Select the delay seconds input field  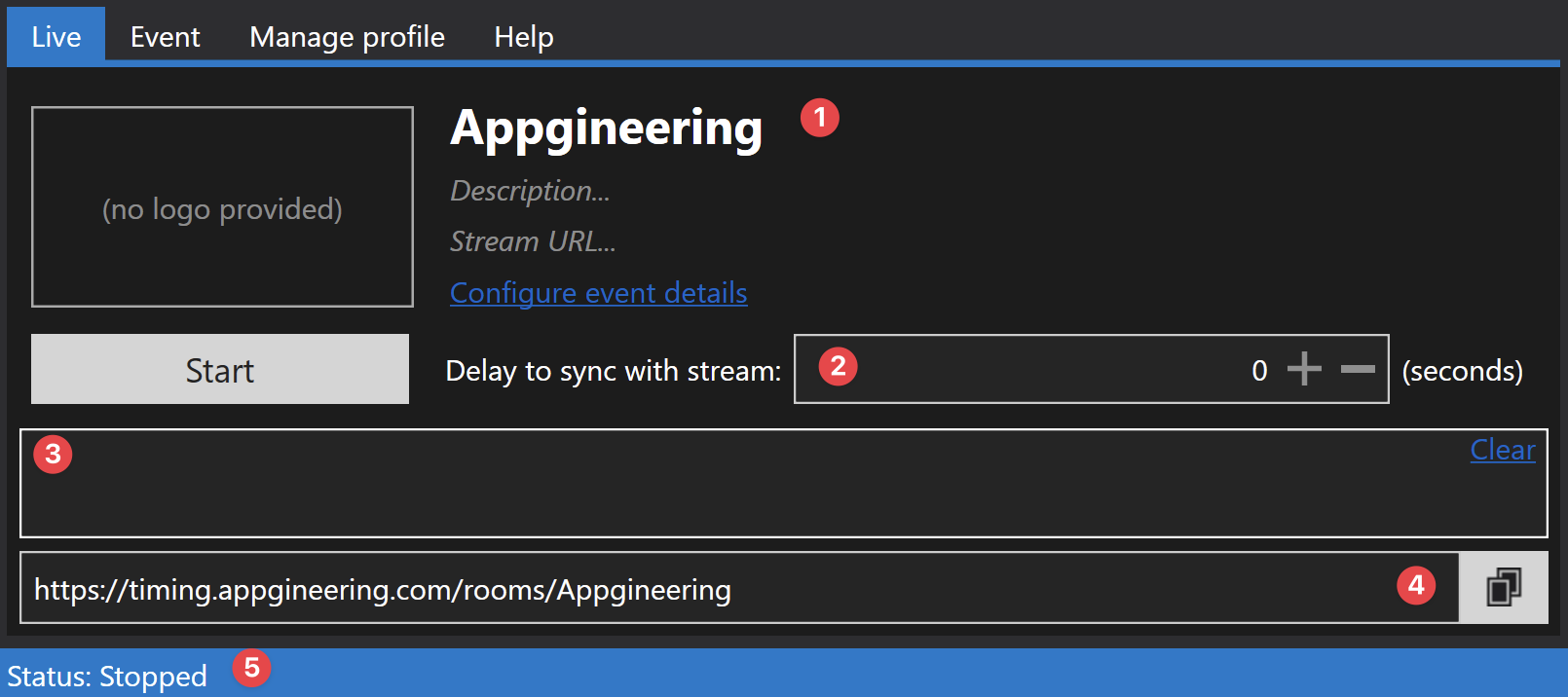pyautogui.click(x=1092, y=369)
